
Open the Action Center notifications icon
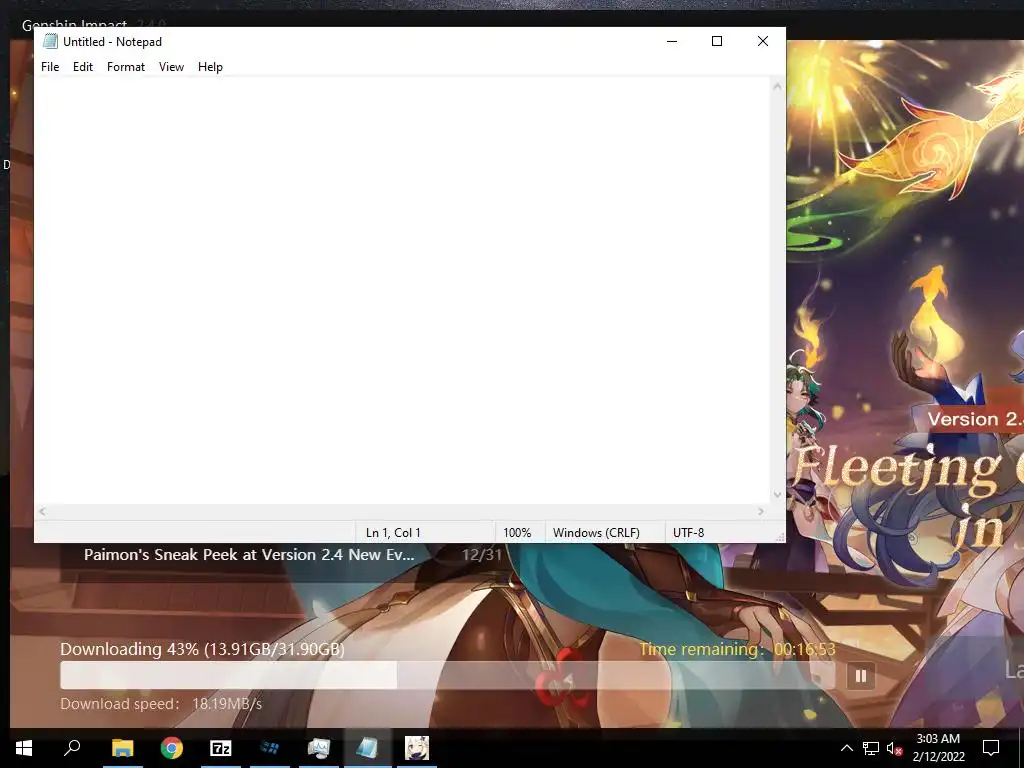point(991,748)
